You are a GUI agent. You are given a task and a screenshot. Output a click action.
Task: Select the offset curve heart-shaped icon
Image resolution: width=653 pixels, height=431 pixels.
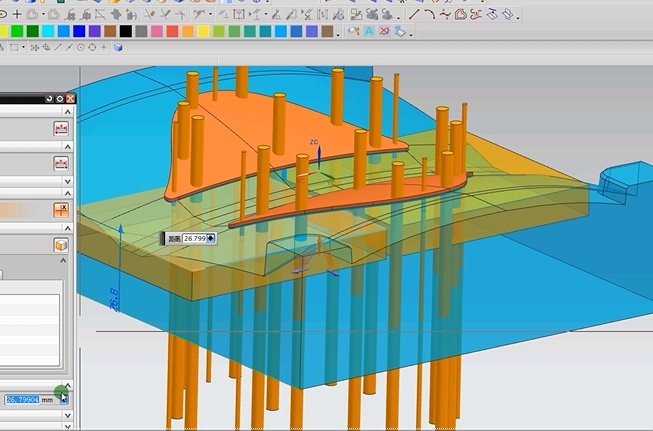[x=32, y=15]
